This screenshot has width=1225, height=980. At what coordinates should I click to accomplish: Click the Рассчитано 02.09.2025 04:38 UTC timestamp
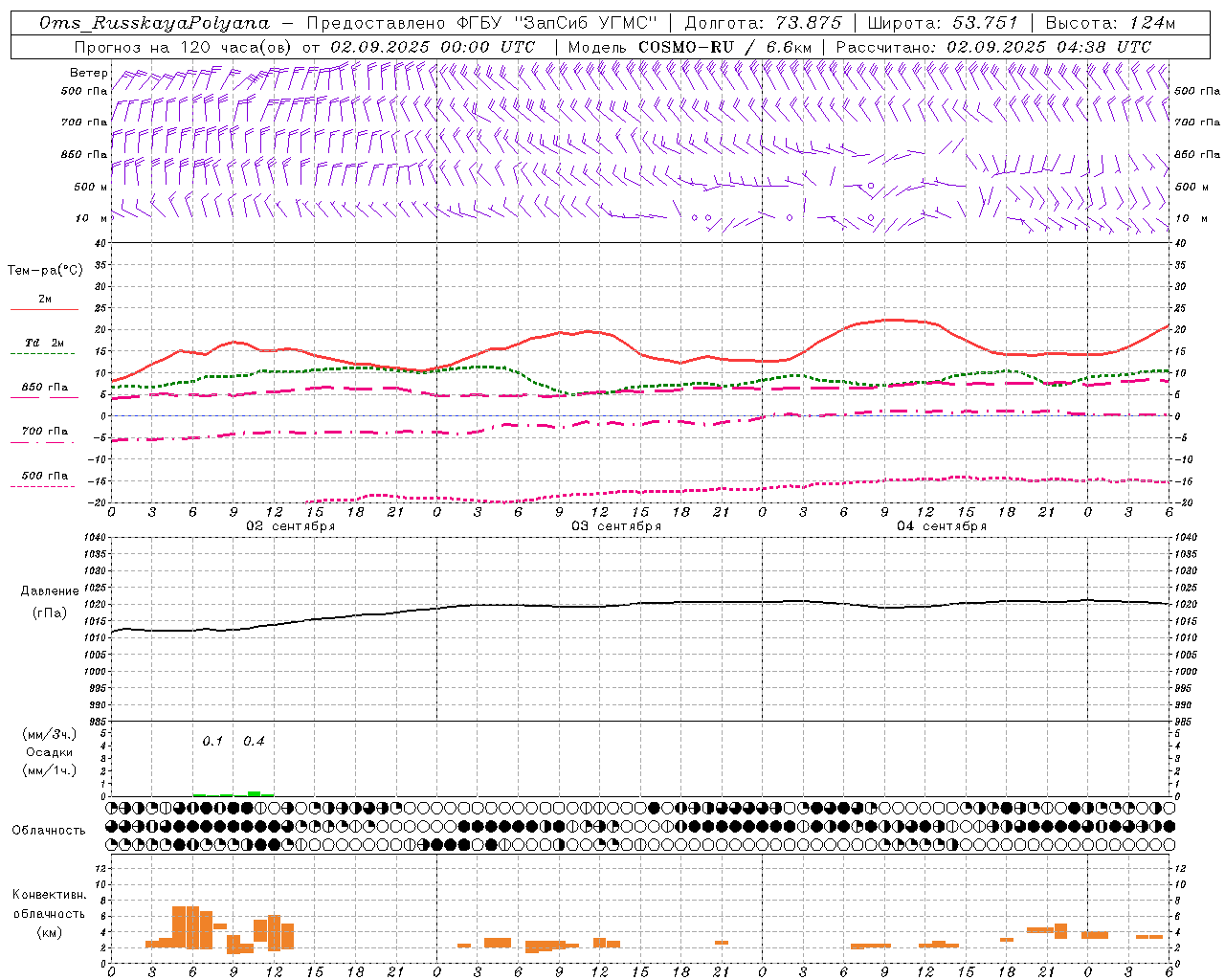point(993,47)
